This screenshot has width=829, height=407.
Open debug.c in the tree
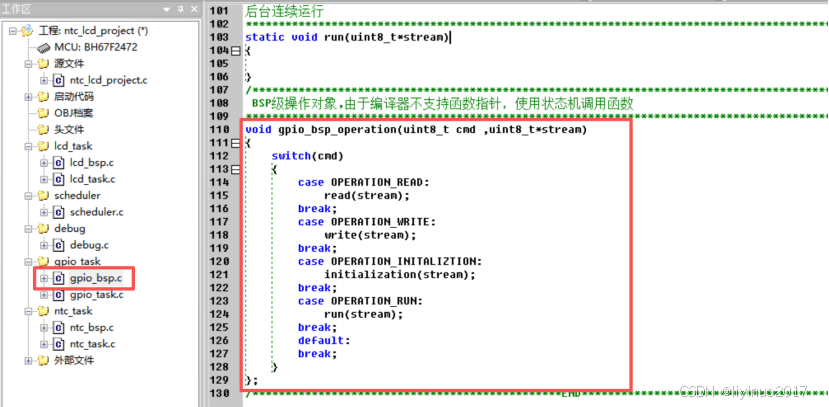[89, 245]
